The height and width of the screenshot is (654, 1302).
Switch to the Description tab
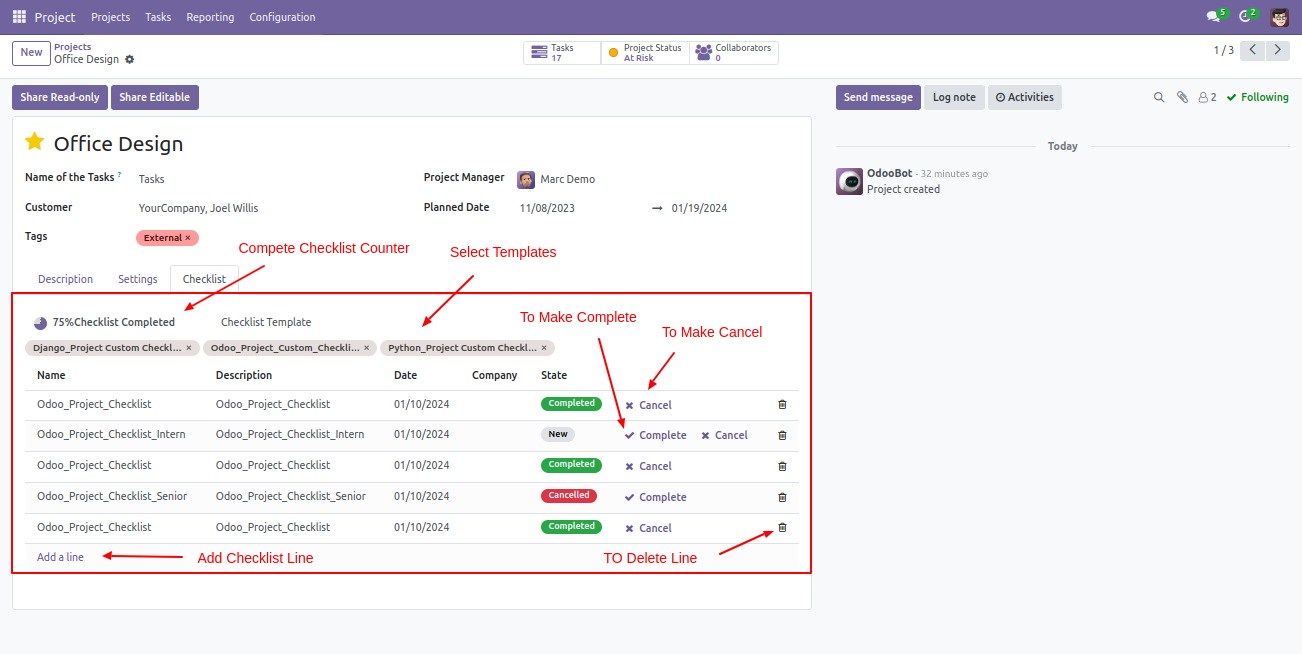pyautogui.click(x=65, y=279)
